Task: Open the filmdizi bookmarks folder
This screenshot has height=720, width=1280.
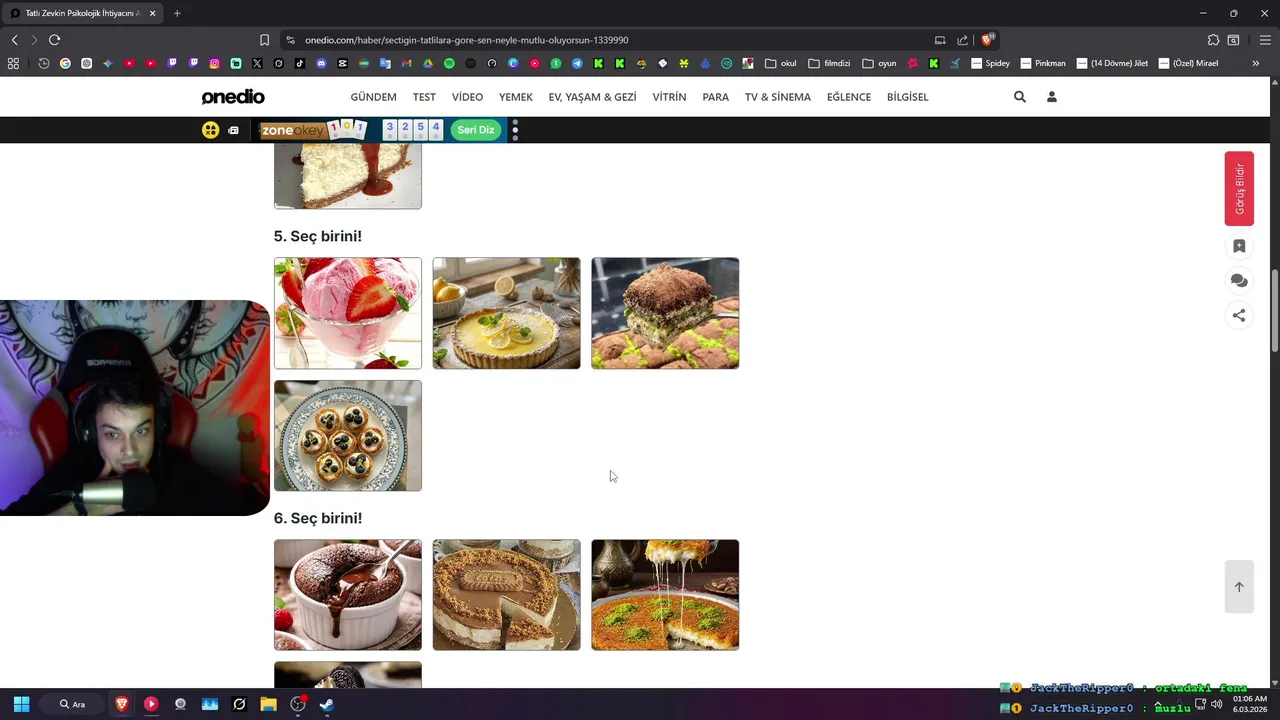Action: coord(829,63)
